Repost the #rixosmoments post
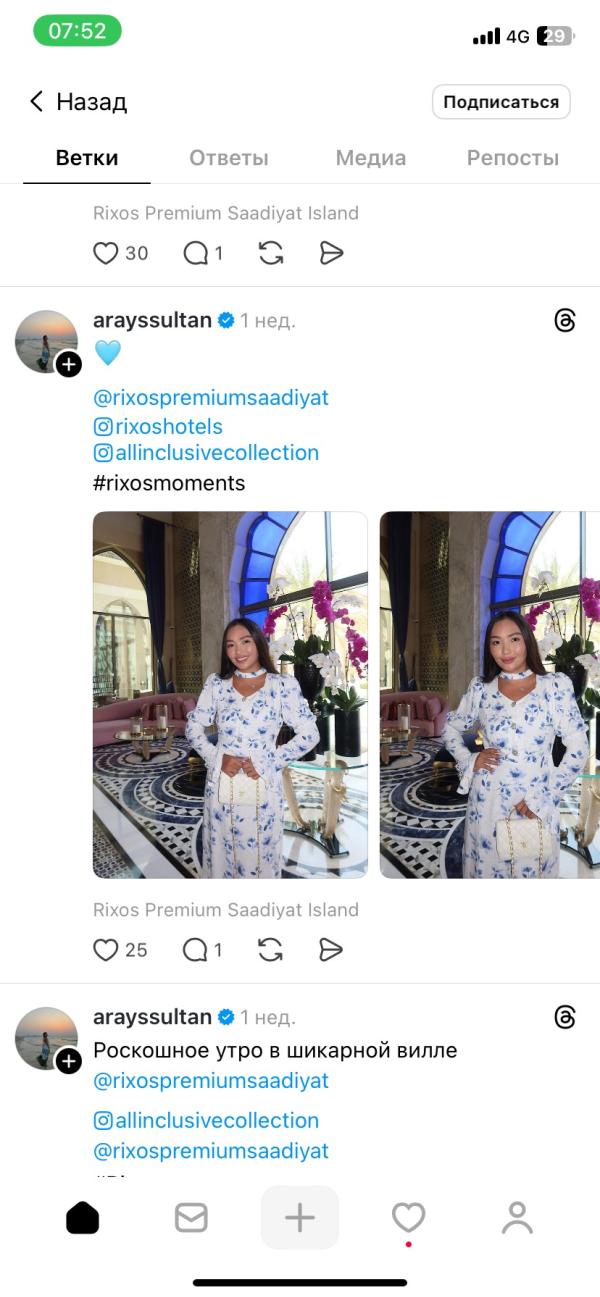Viewport: 600px width, 1297px height. (x=270, y=950)
